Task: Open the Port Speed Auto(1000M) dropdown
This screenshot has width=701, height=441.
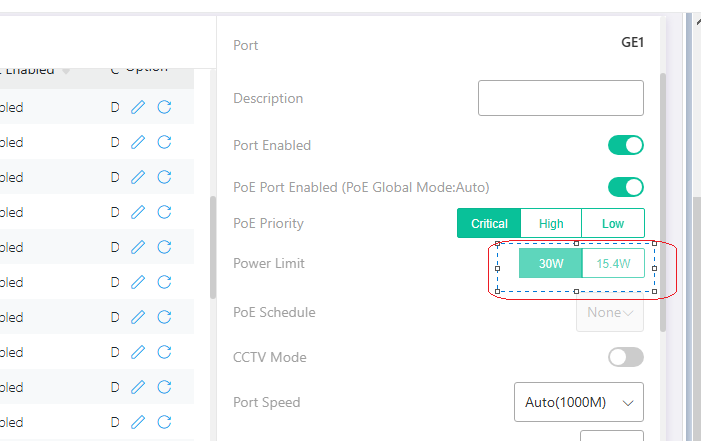Action: [x=579, y=402]
